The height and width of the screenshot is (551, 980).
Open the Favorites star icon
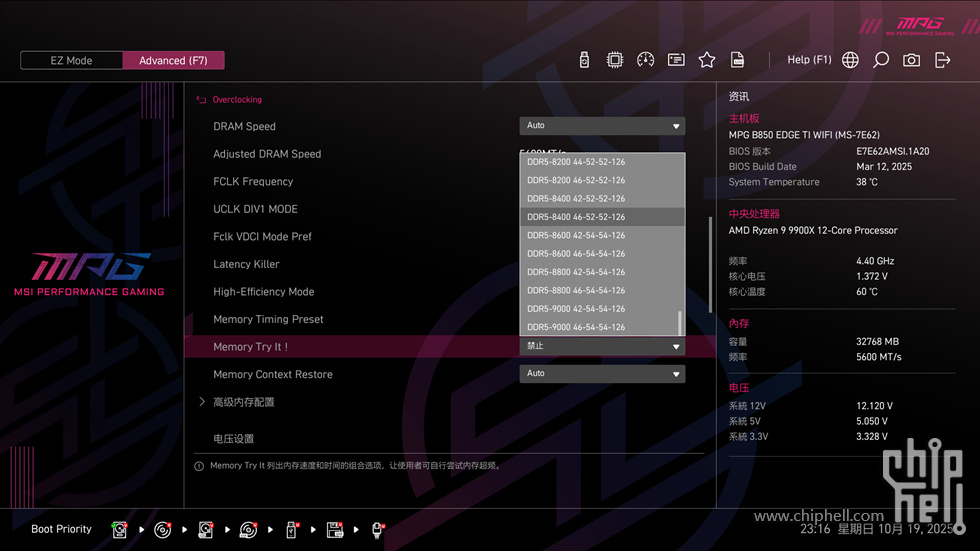pyautogui.click(x=707, y=60)
